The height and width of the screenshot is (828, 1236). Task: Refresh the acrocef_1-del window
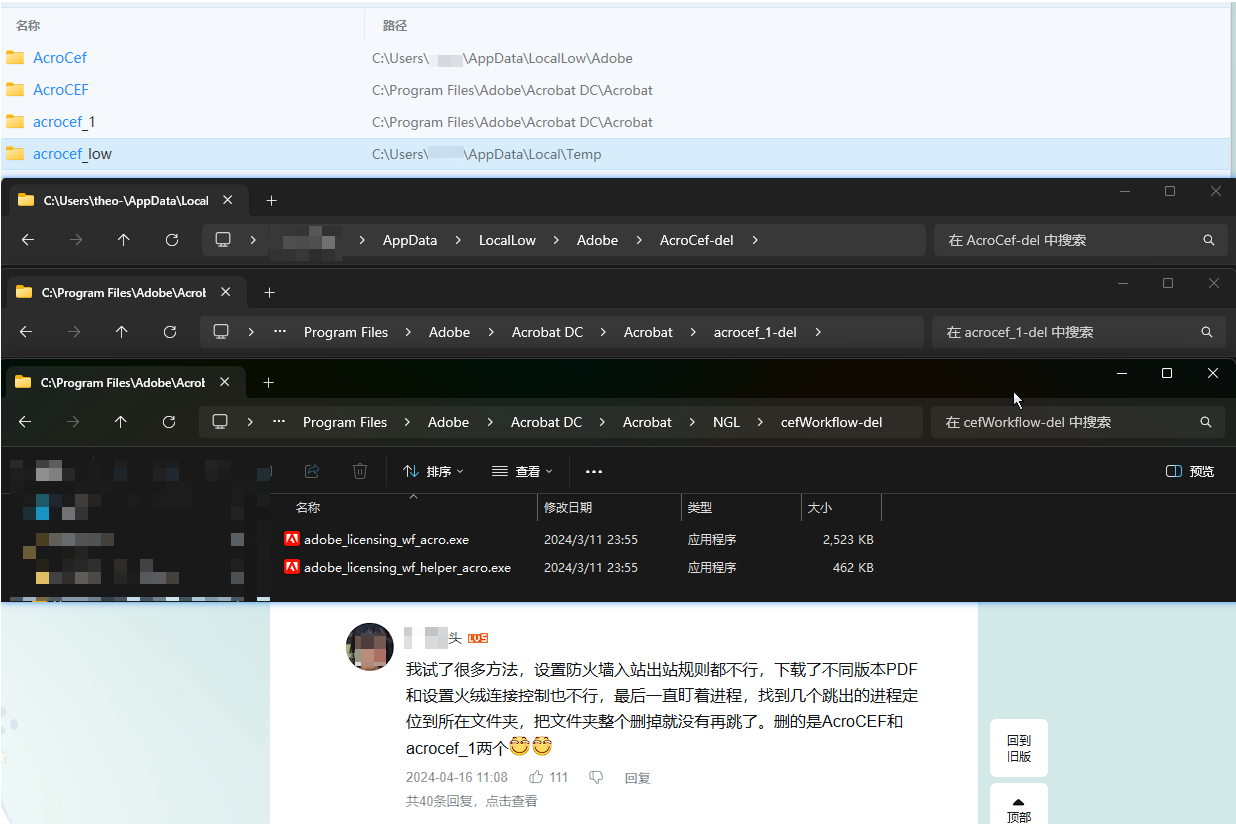[170, 332]
